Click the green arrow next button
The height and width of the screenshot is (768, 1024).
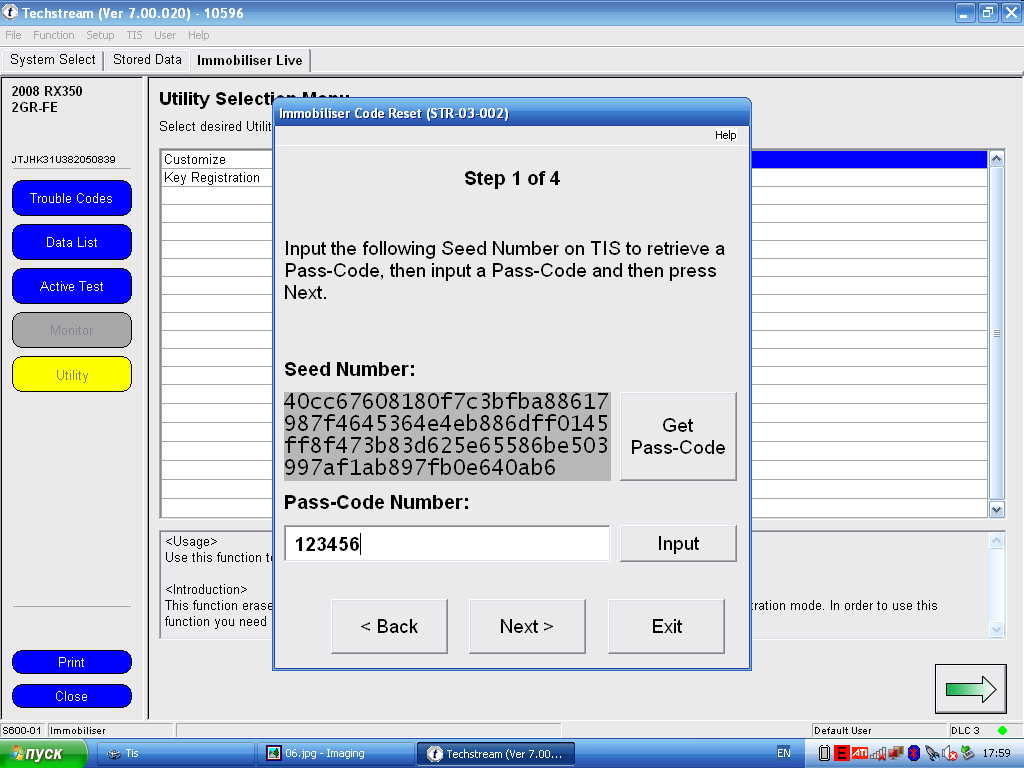(x=970, y=688)
